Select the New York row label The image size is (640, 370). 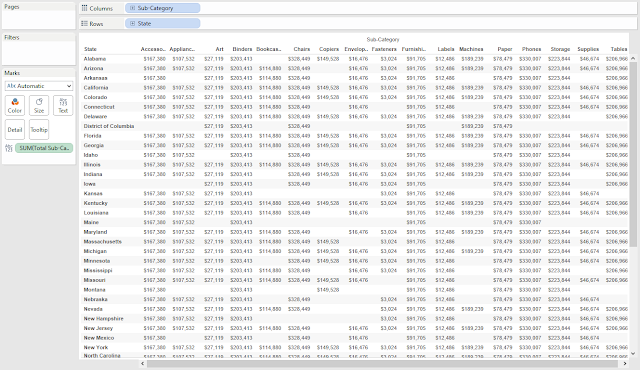click(x=96, y=348)
